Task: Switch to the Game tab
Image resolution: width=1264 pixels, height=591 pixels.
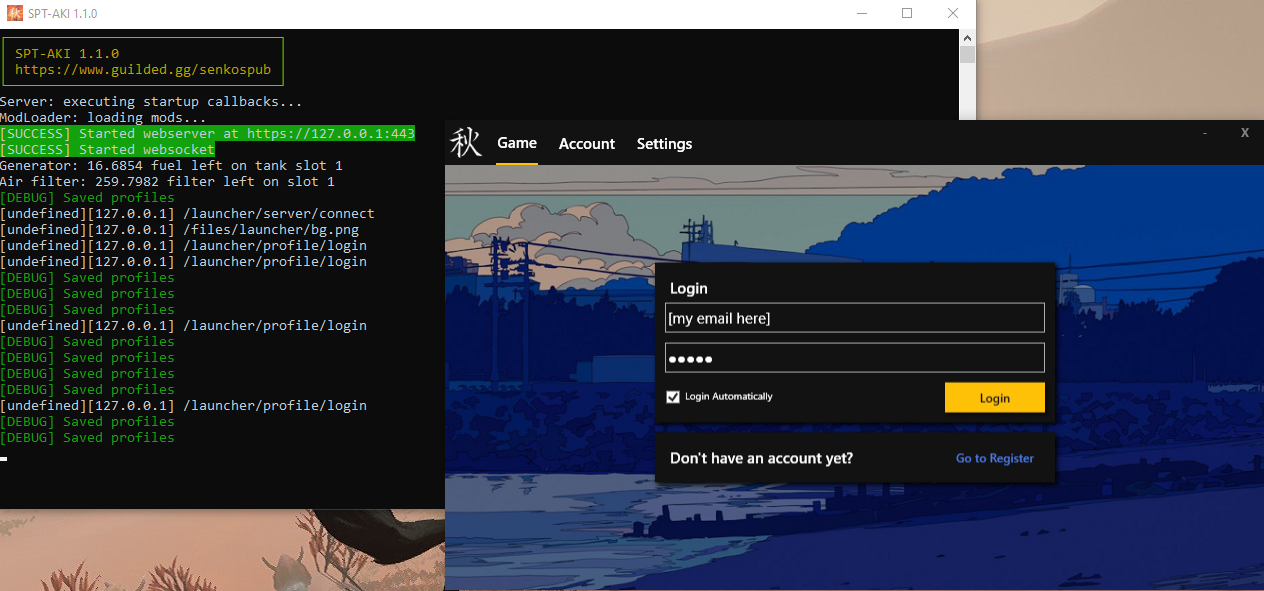Action: (517, 143)
